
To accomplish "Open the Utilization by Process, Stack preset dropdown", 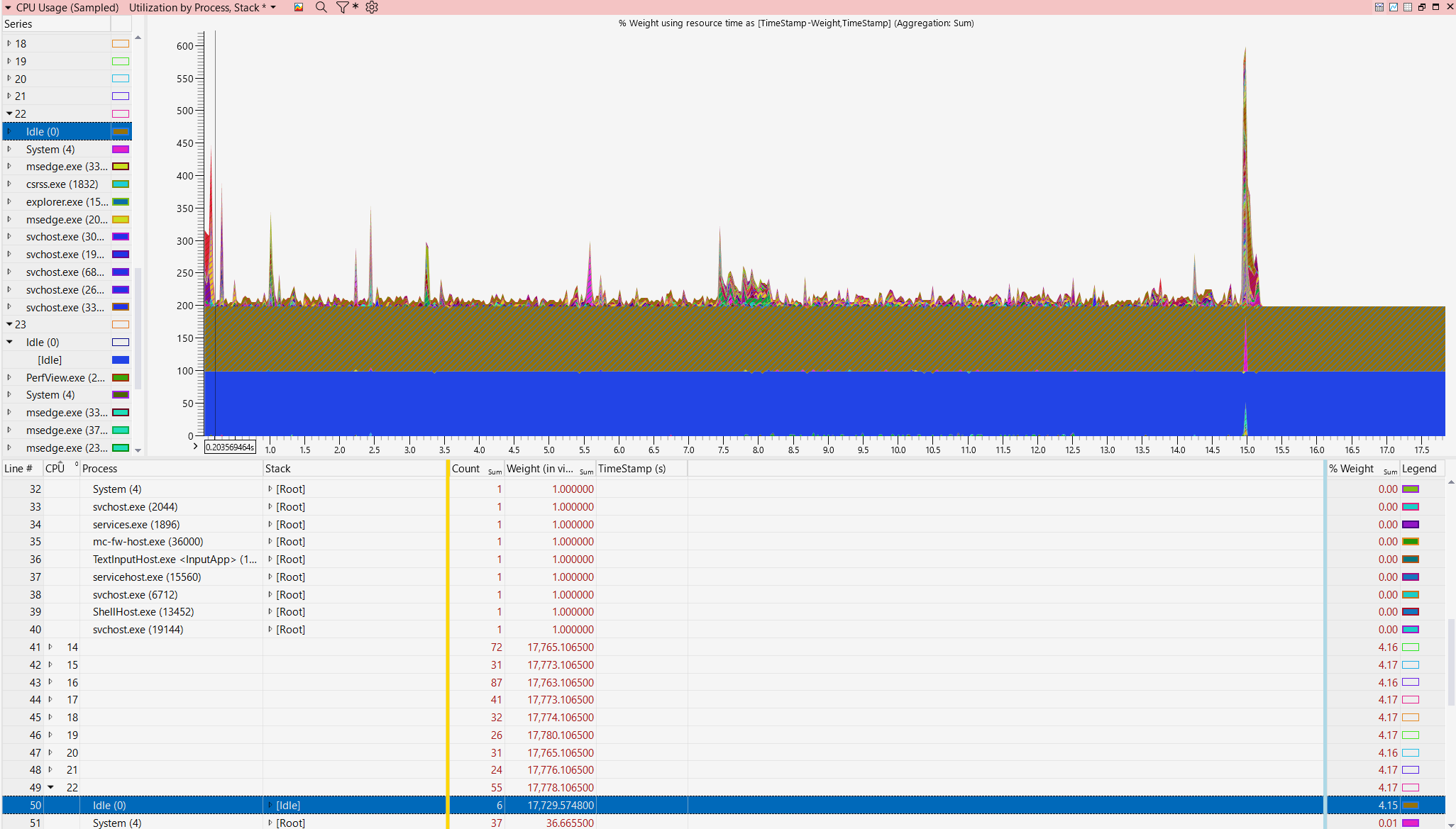I will point(273,7).
